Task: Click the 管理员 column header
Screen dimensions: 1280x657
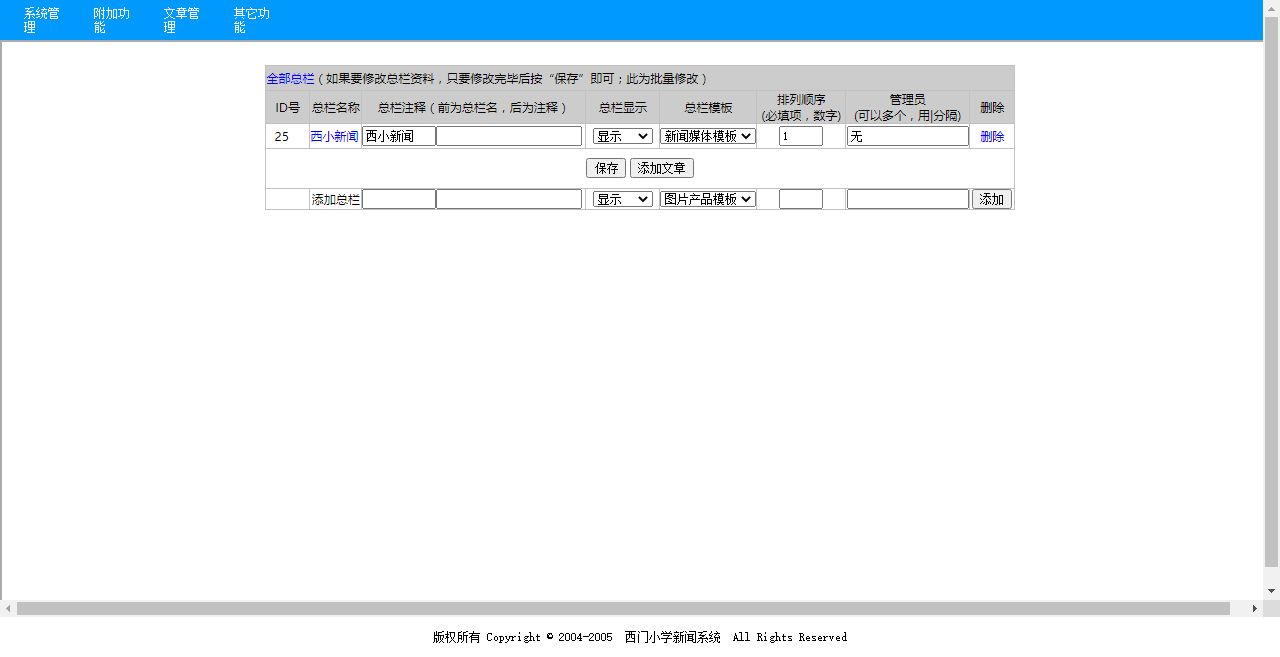Action: (x=908, y=107)
